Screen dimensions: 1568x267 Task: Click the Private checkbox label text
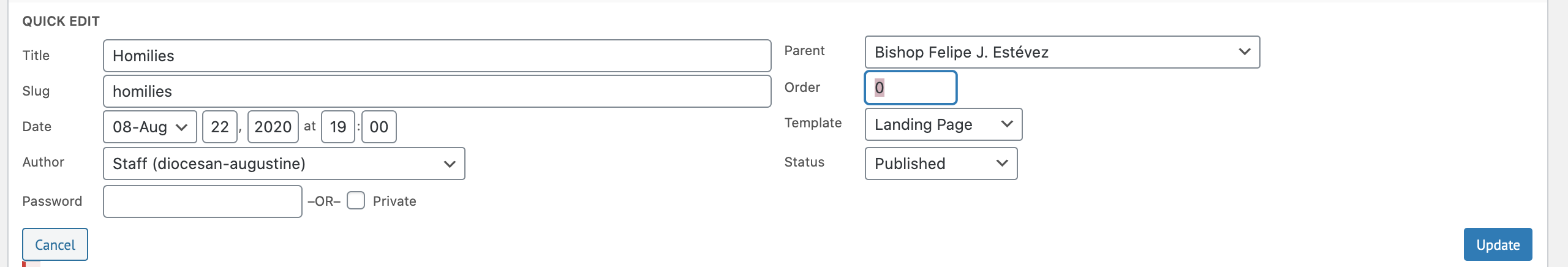tap(394, 201)
